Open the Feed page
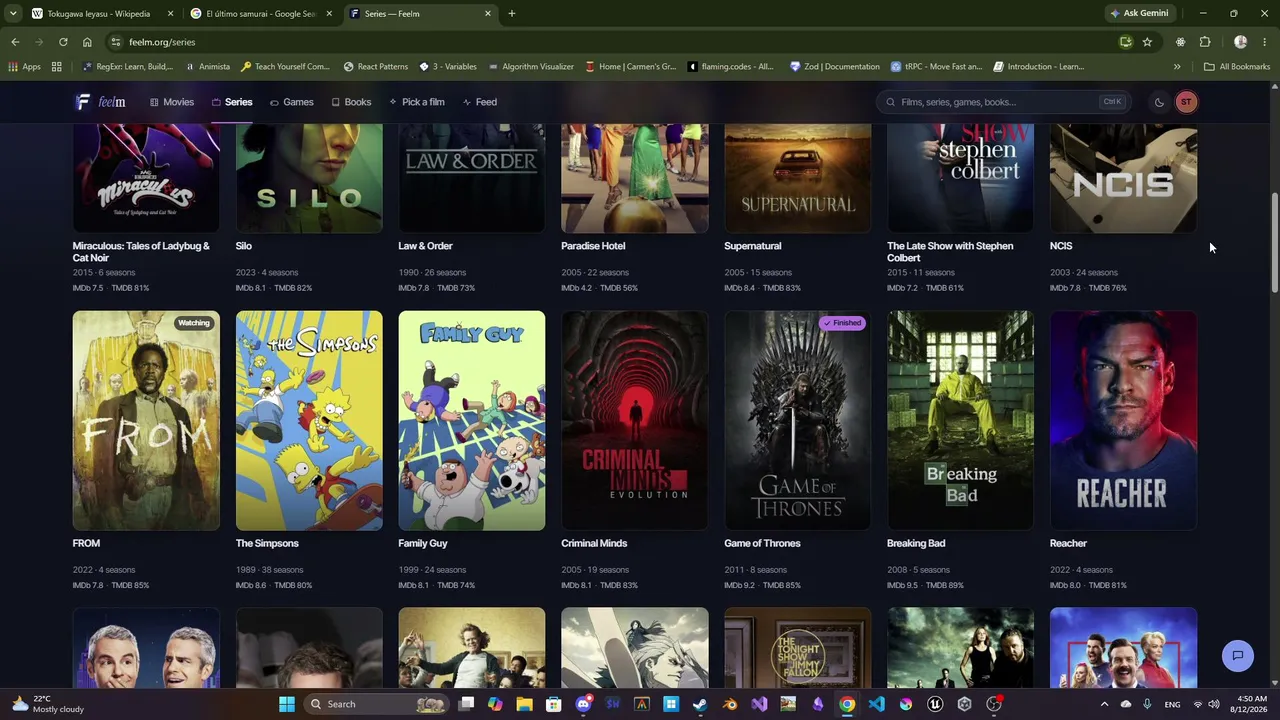The image size is (1280, 720). (480, 102)
